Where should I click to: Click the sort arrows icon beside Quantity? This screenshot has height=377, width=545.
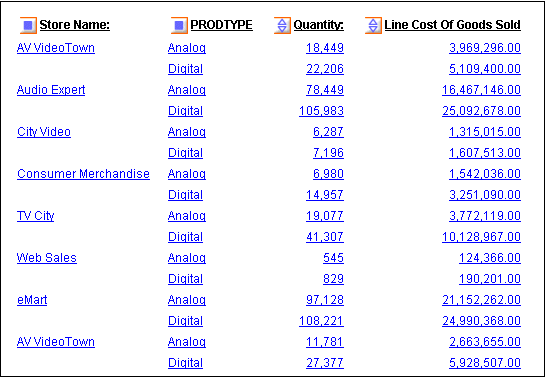click(282, 25)
